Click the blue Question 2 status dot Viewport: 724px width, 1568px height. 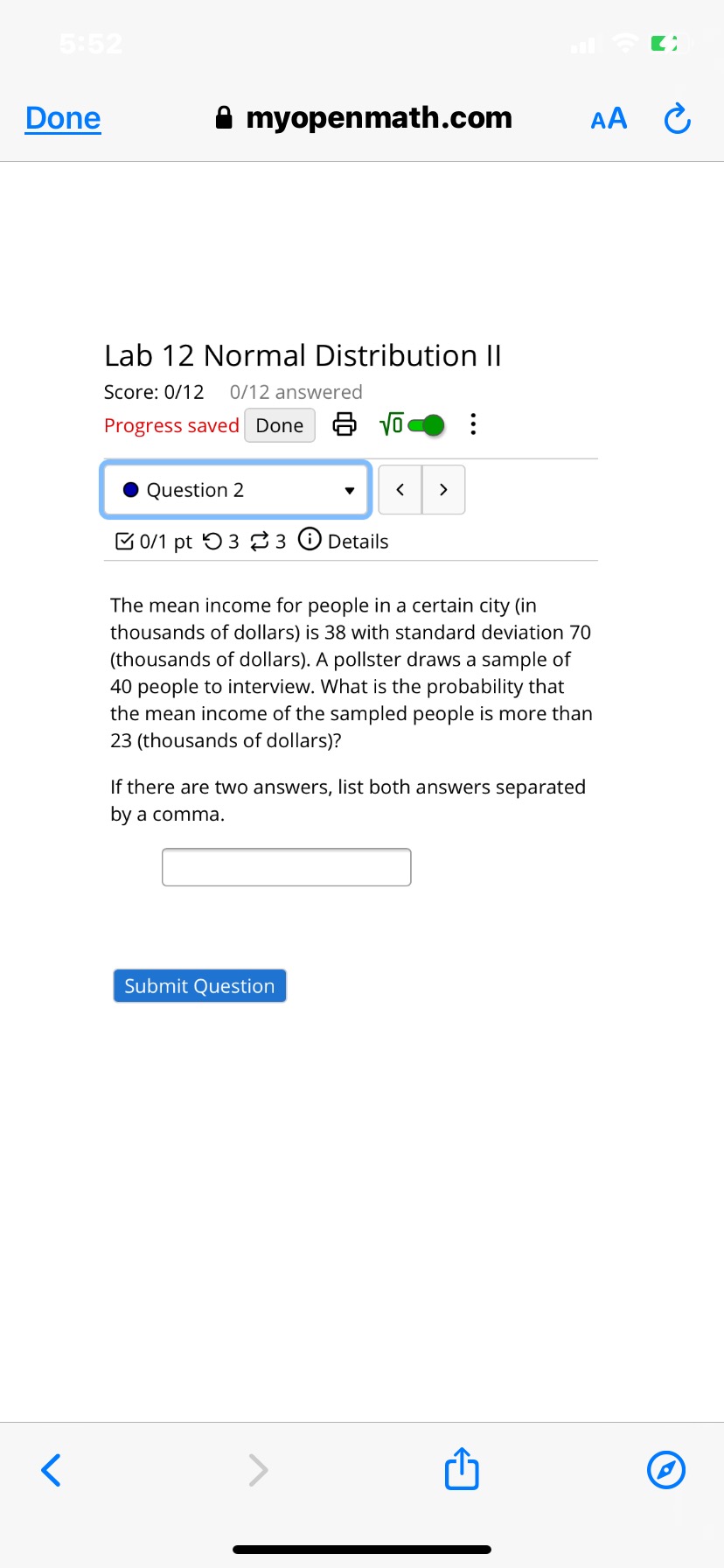click(x=130, y=490)
